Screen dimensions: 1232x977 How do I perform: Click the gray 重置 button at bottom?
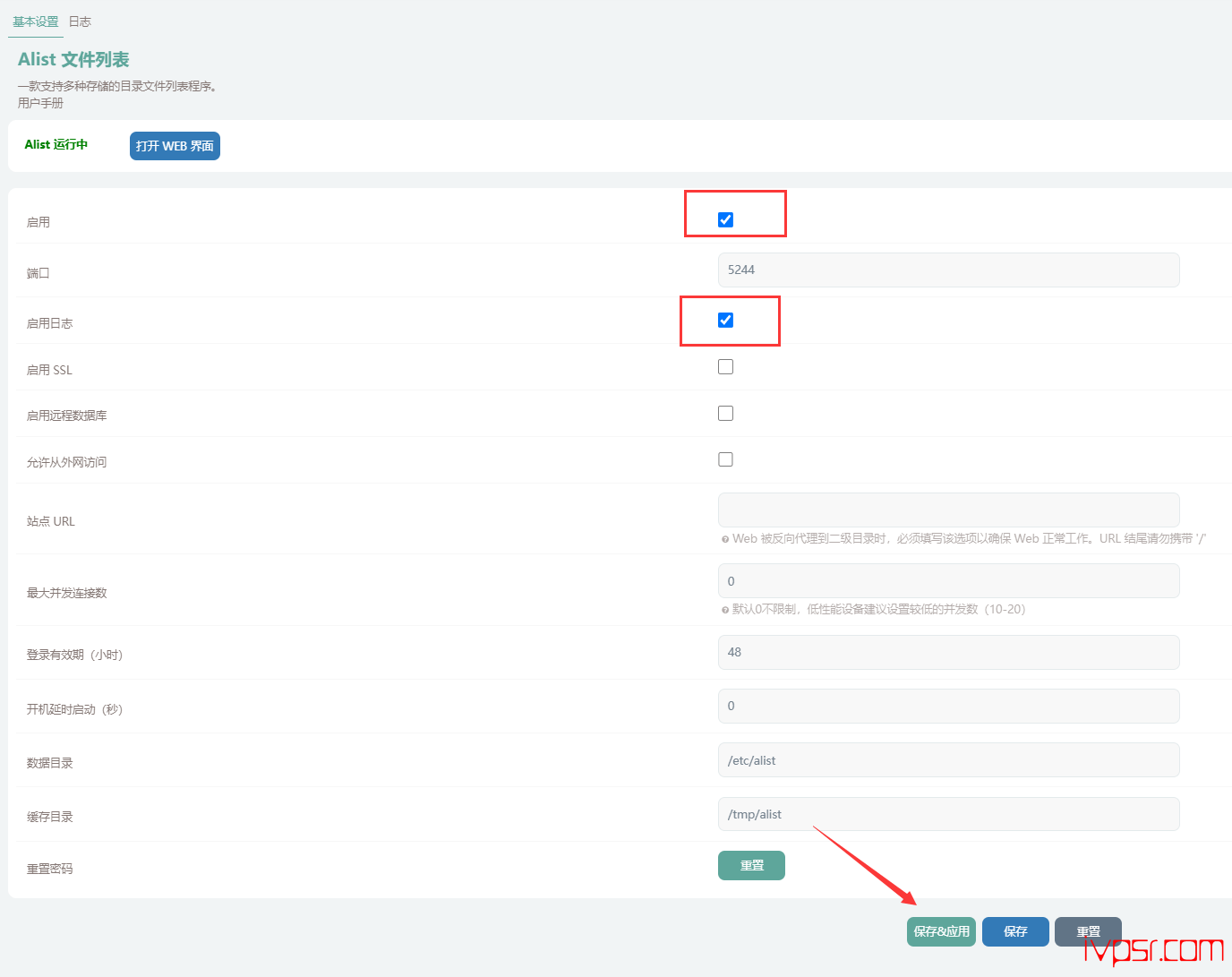(x=1088, y=931)
